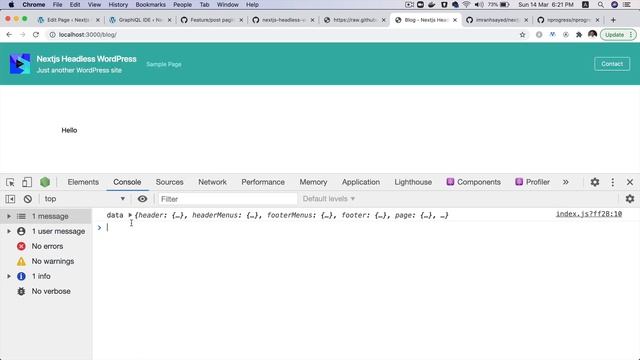Open the Chrome extensions puzzle icon
This screenshot has width=640, height=360.
coord(579,35)
